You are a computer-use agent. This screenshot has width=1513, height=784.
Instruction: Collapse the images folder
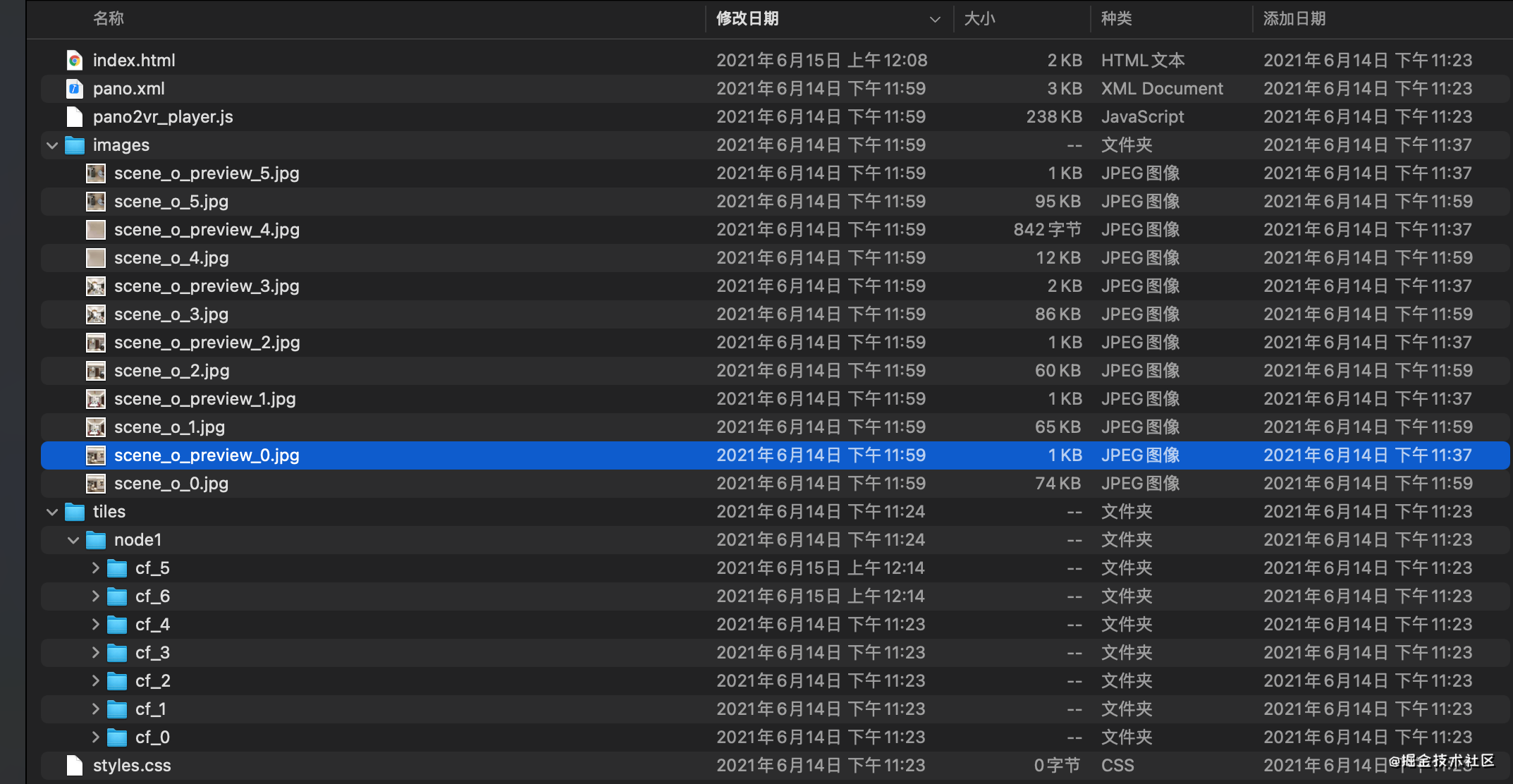tap(52, 145)
